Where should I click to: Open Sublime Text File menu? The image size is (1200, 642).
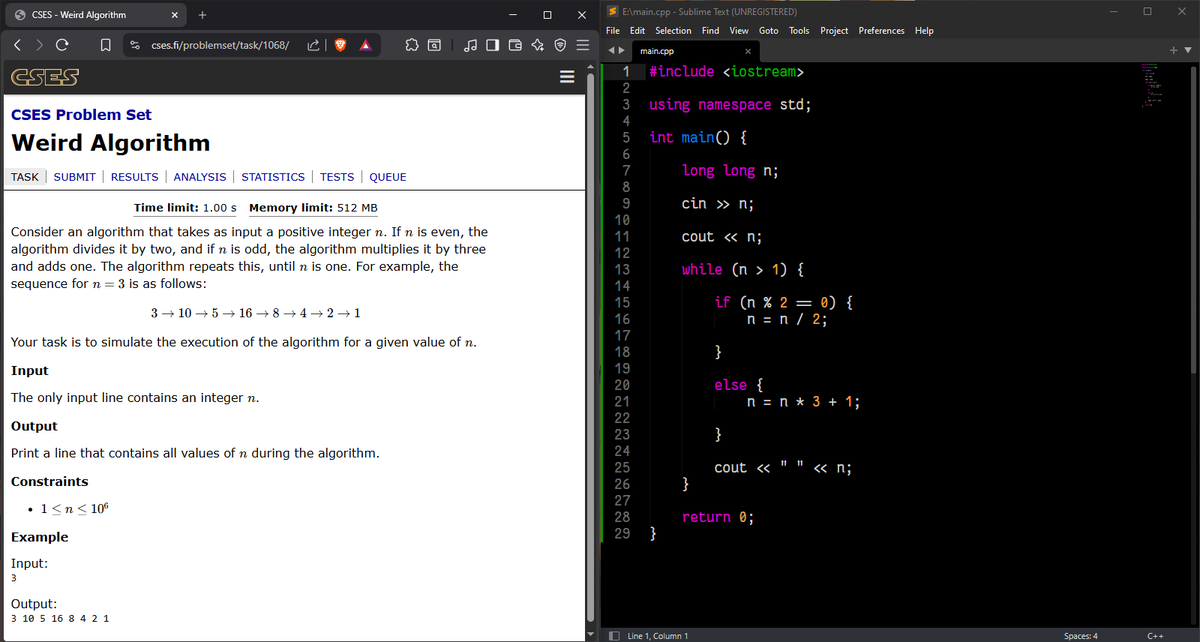click(x=613, y=31)
